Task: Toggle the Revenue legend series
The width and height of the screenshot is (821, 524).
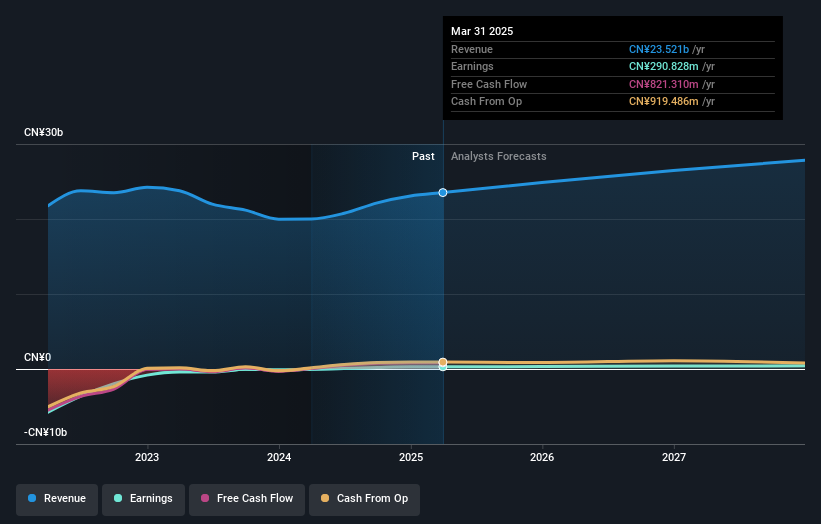Action: [57, 498]
